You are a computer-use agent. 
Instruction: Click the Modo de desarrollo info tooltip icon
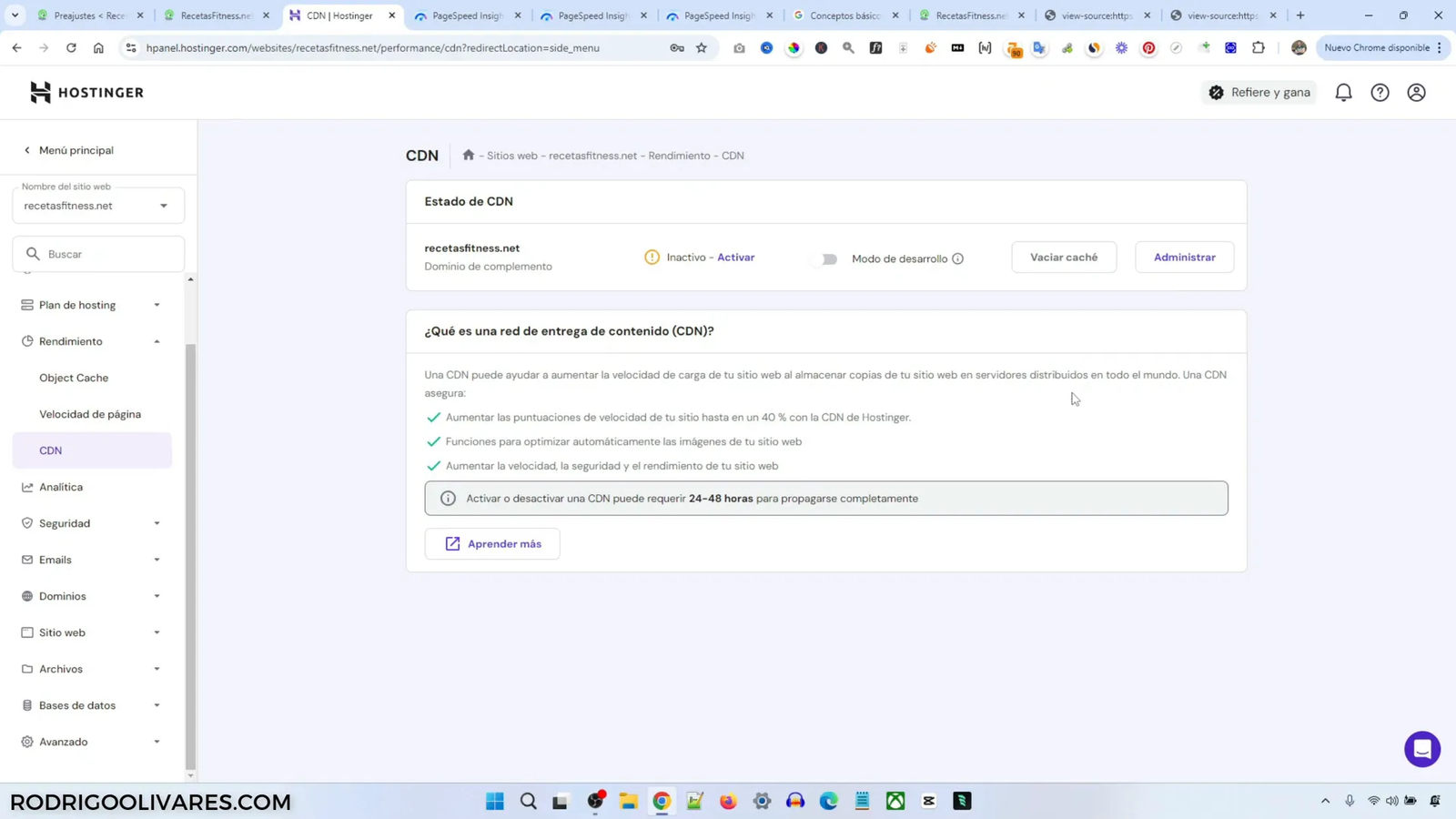pos(957,258)
